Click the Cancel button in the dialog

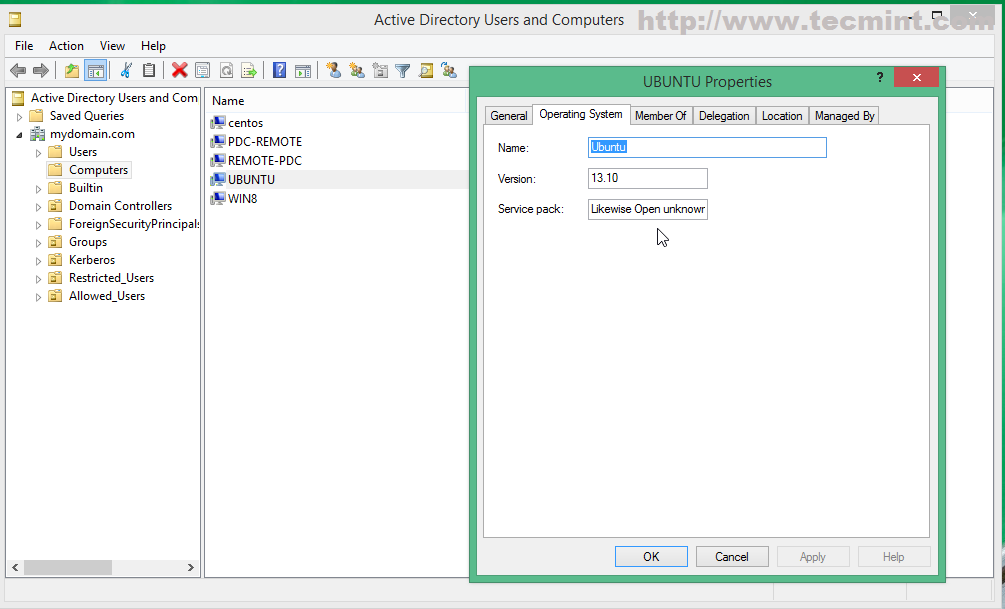click(x=732, y=557)
